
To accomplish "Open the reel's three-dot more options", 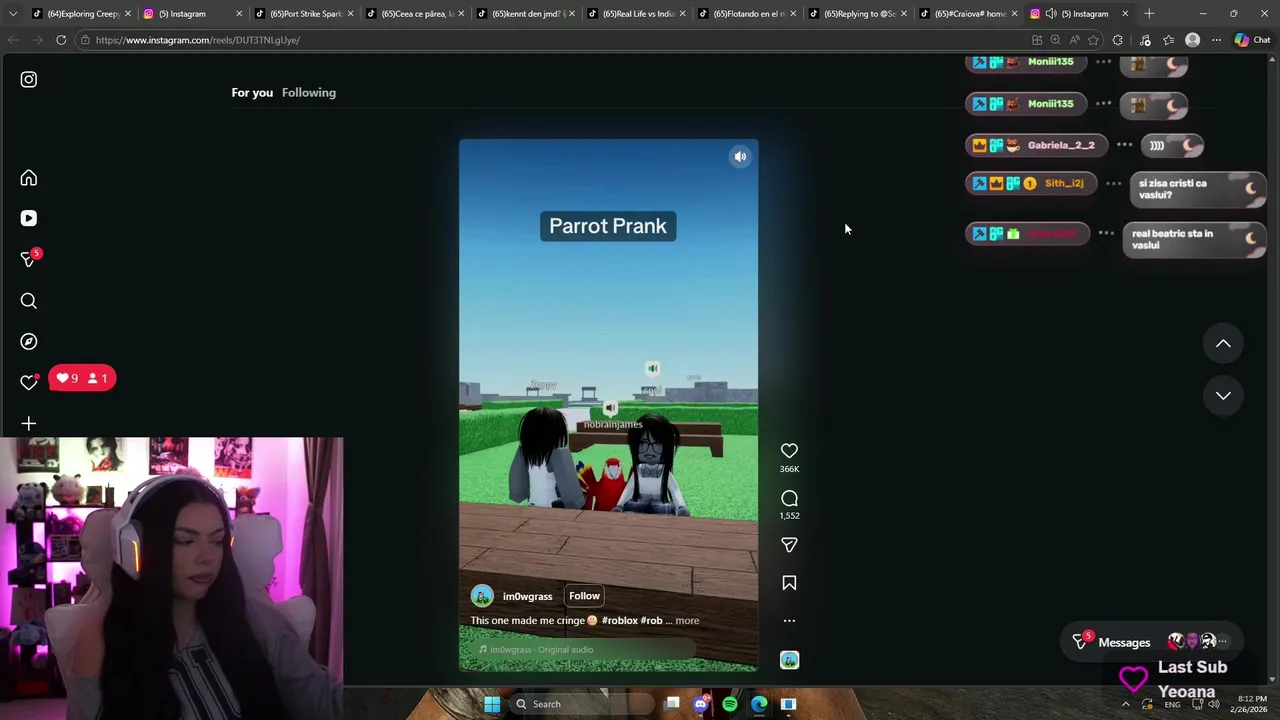I will 789,621.
